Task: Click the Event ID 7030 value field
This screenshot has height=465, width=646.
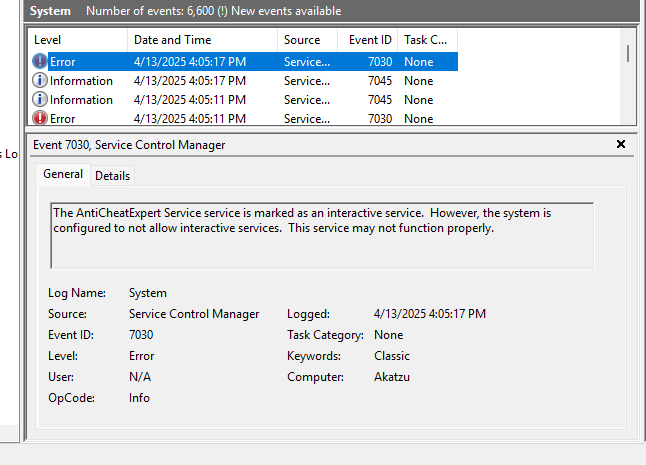Action: pyautogui.click(x=141, y=335)
